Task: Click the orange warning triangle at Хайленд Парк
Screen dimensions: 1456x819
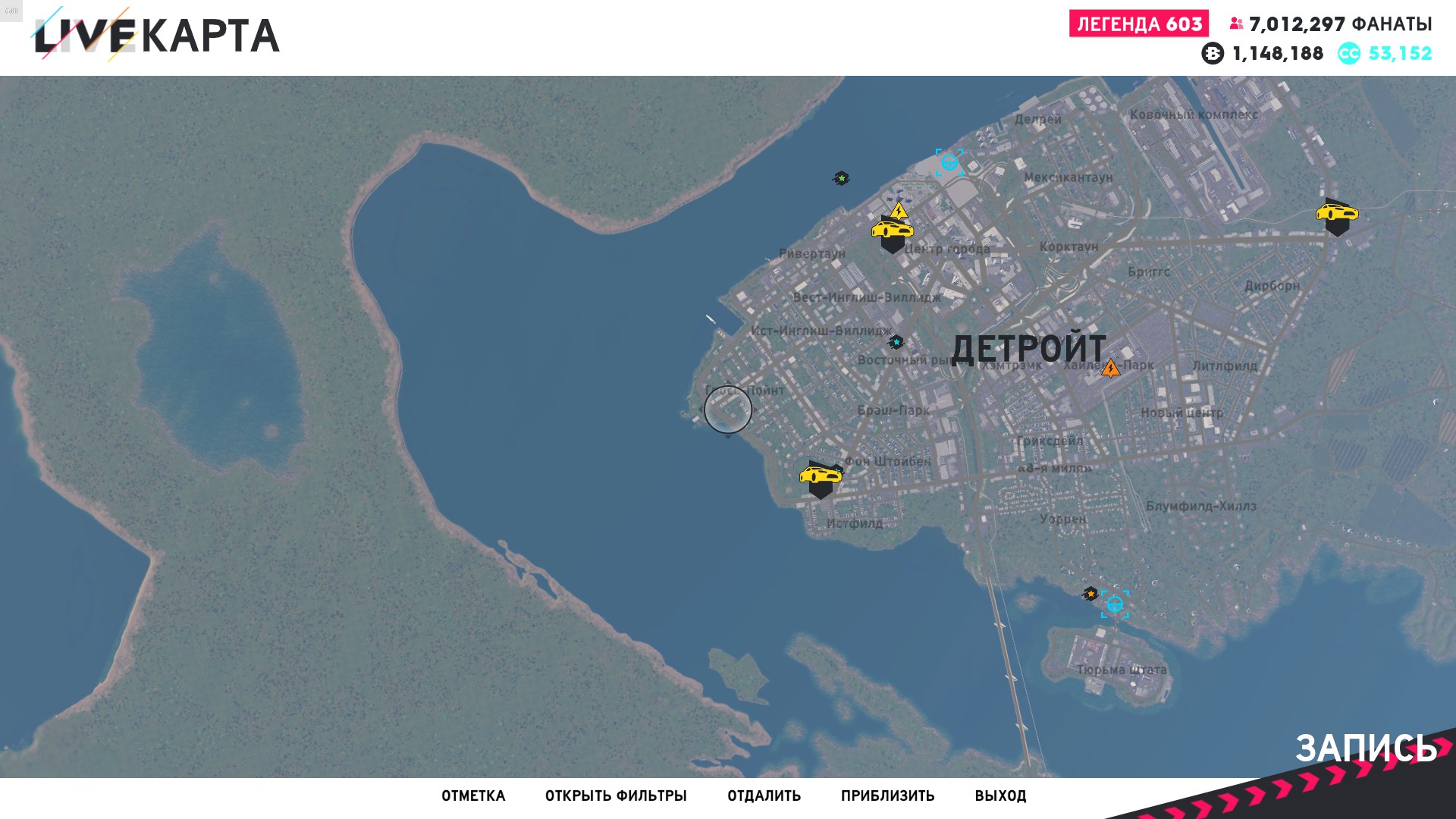Action: coord(1111,369)
